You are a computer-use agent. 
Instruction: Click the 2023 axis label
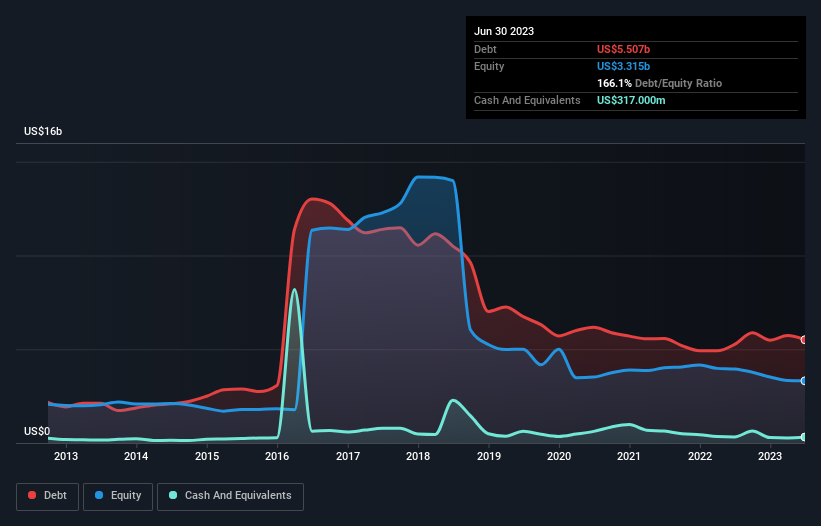(x=770, y=456)
